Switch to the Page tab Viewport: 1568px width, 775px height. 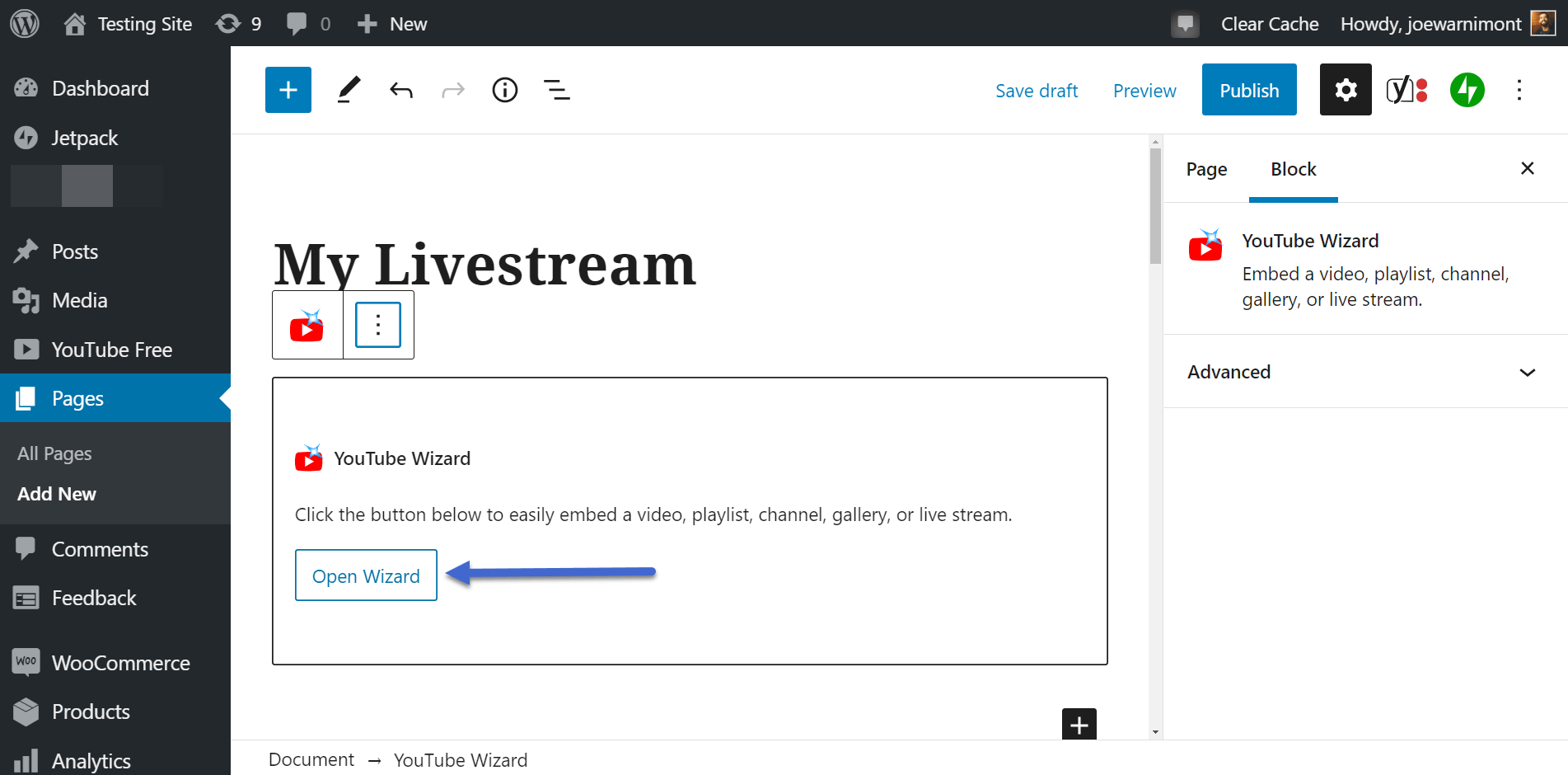point(1206,169)
